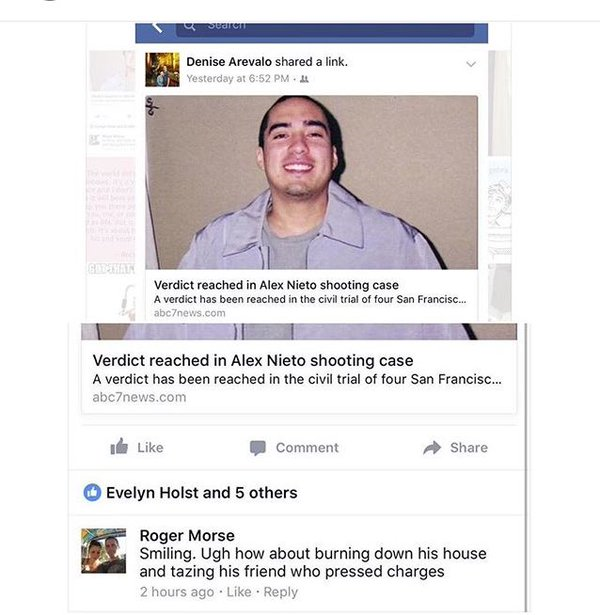Share the post using arrow icon
Image resolution: width=600 pixels, height=615 pixels.
click(455, 448)
